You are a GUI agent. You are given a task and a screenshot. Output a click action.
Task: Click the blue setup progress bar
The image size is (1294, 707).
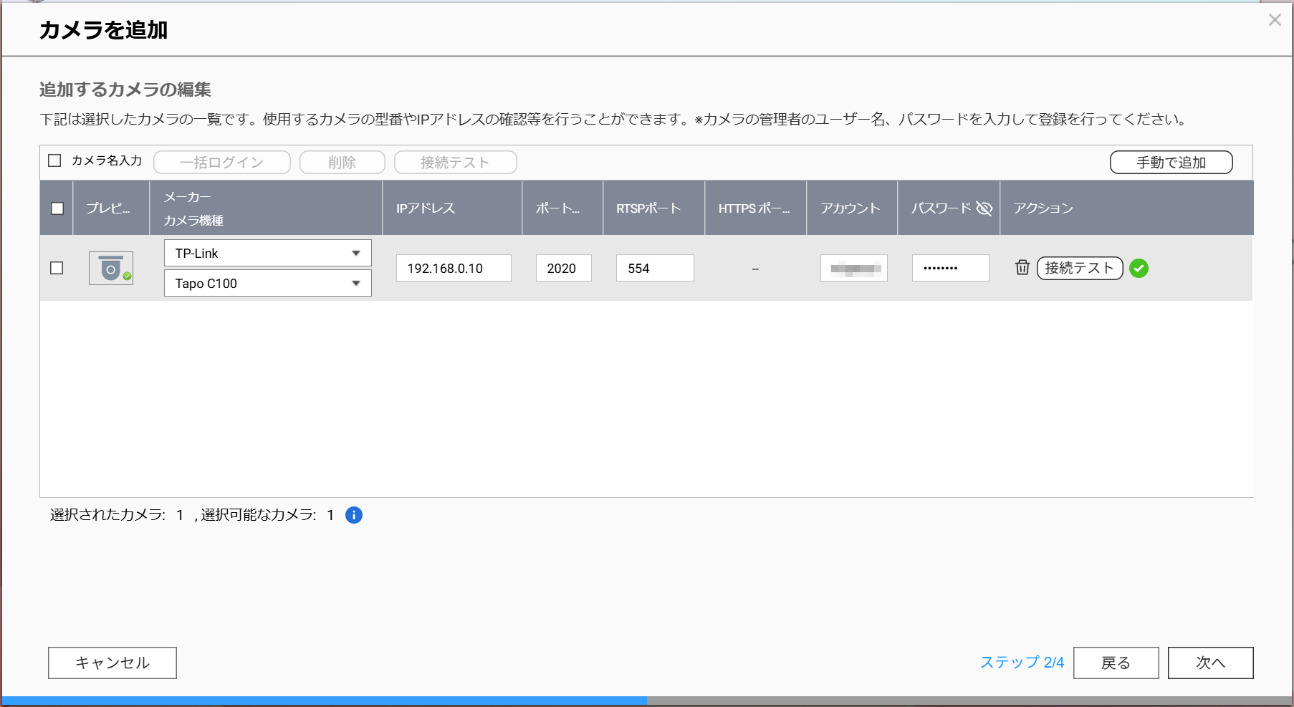tap(324, 701)
